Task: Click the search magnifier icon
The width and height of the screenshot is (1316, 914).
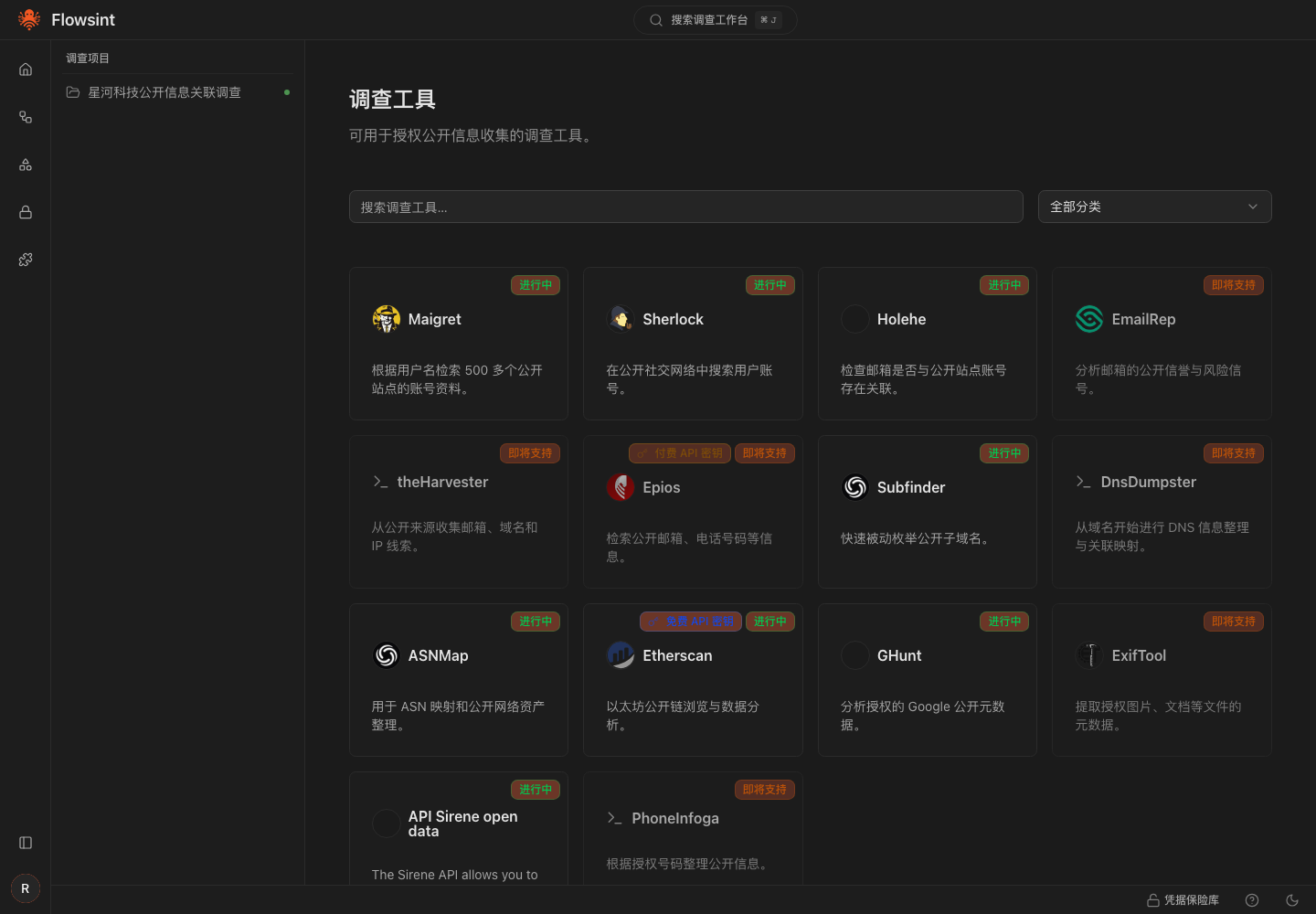Action: 656,20
